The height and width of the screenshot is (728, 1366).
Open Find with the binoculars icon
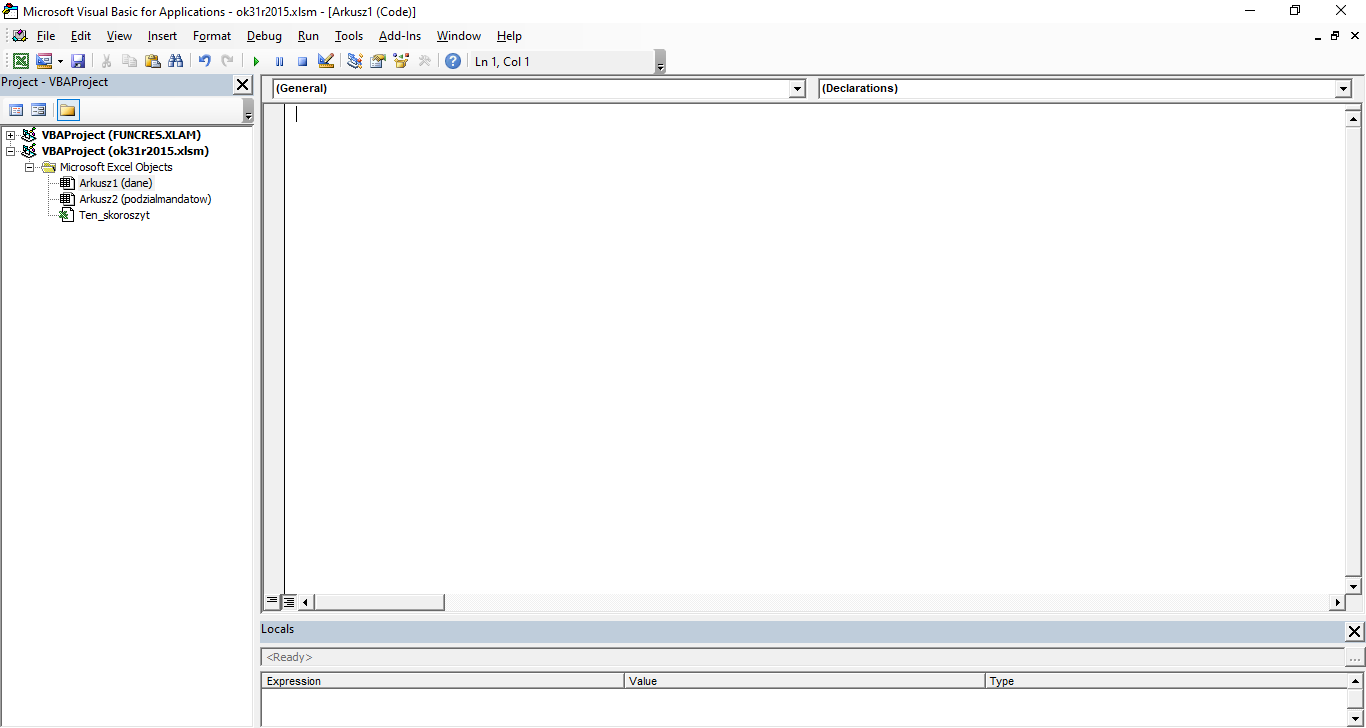tap(176, 61)
